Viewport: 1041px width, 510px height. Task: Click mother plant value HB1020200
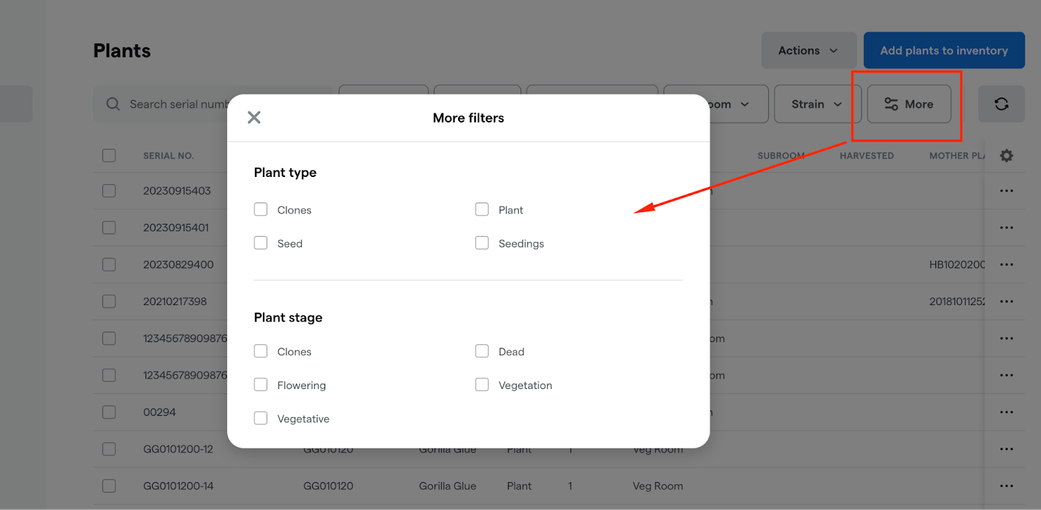click(957, 264)
